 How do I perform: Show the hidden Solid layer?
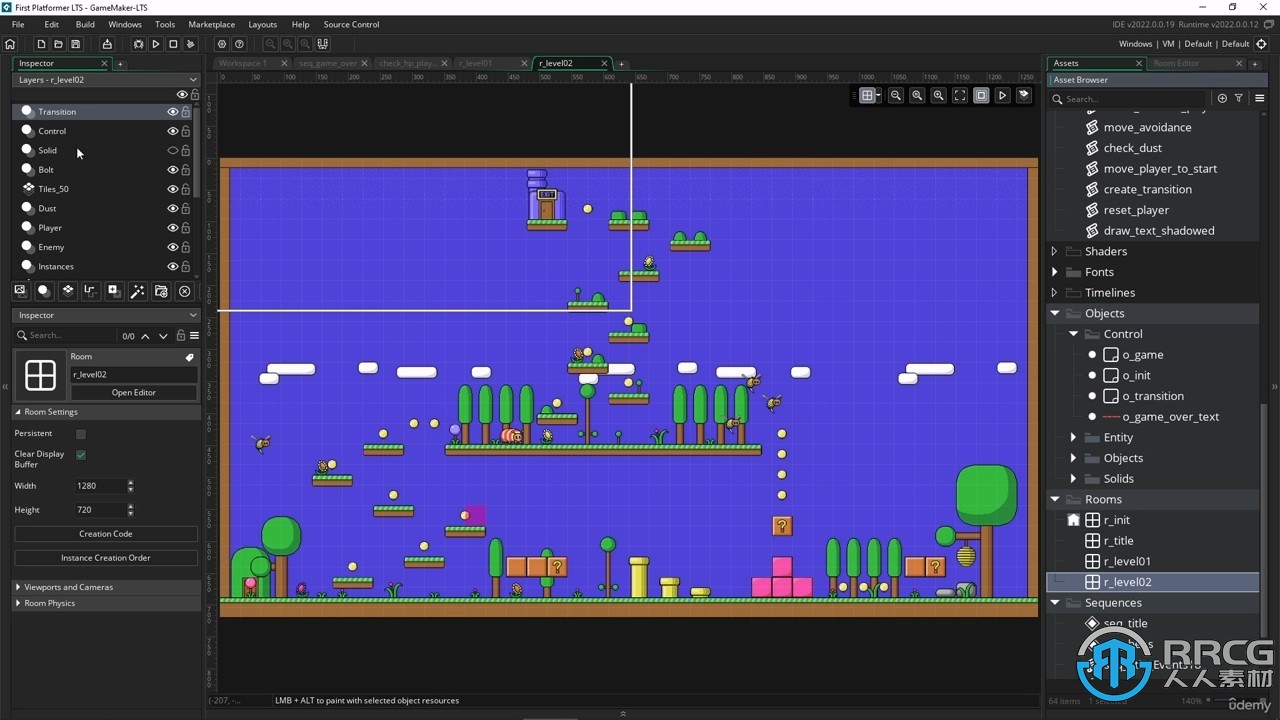pyautogui.click(x=172, y=150)
